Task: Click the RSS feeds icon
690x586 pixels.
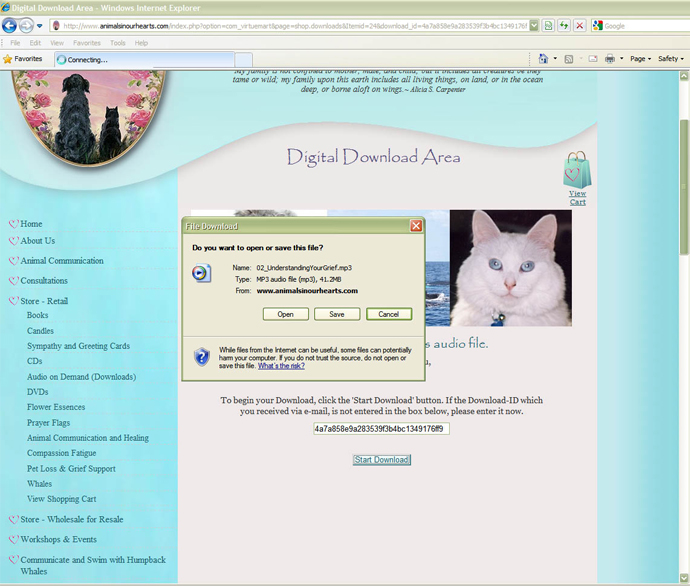Action: tap(569, 59)
